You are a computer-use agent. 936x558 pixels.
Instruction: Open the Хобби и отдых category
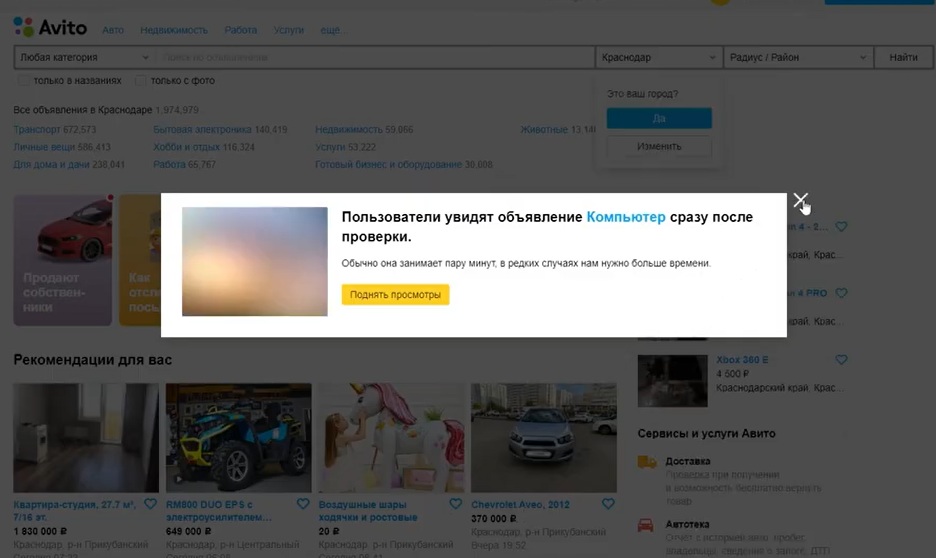(186, 147)
